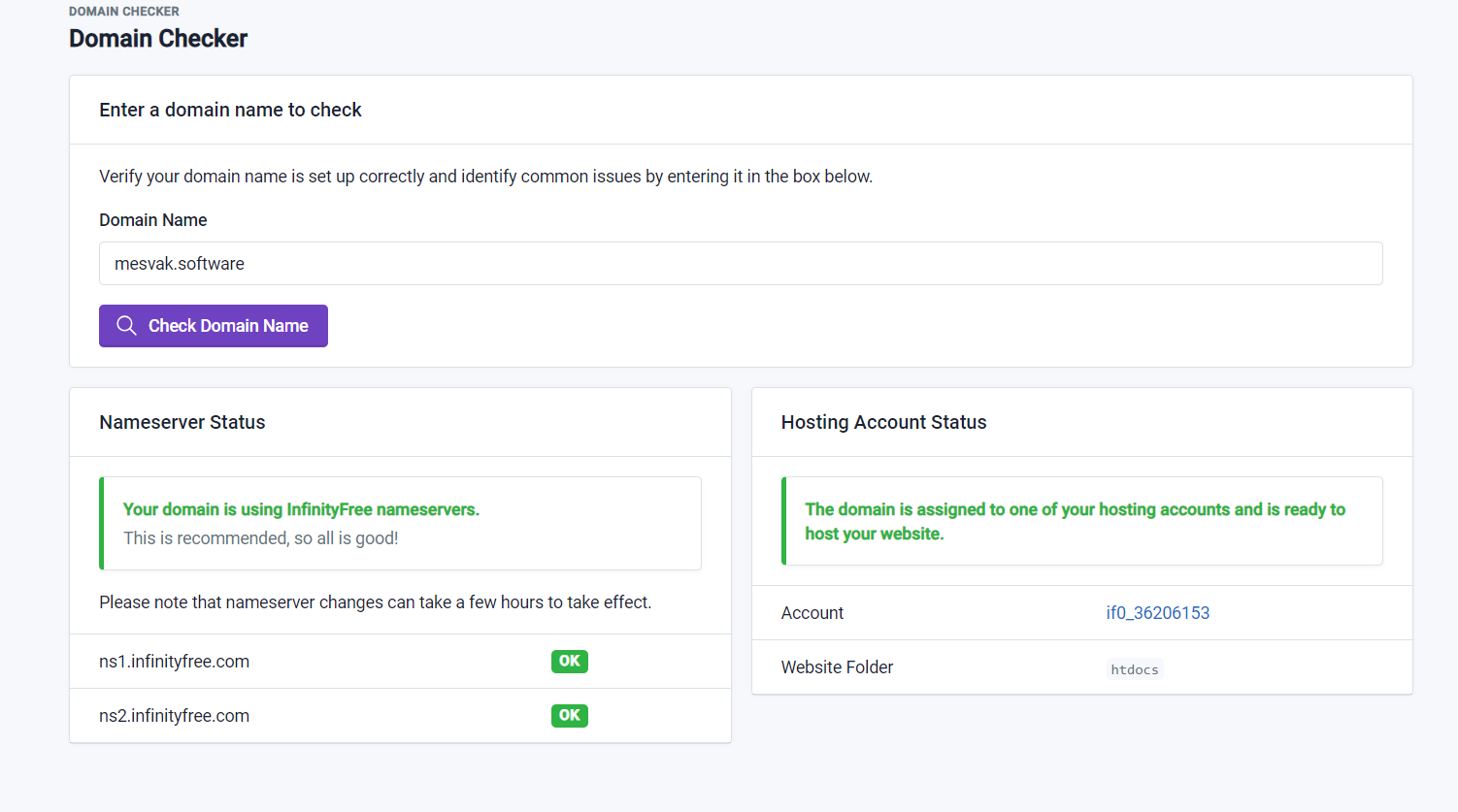Click the Account row label
The width and height of the screenshot is (1458, 812).
pyautogui.click(x=812, y=613)
